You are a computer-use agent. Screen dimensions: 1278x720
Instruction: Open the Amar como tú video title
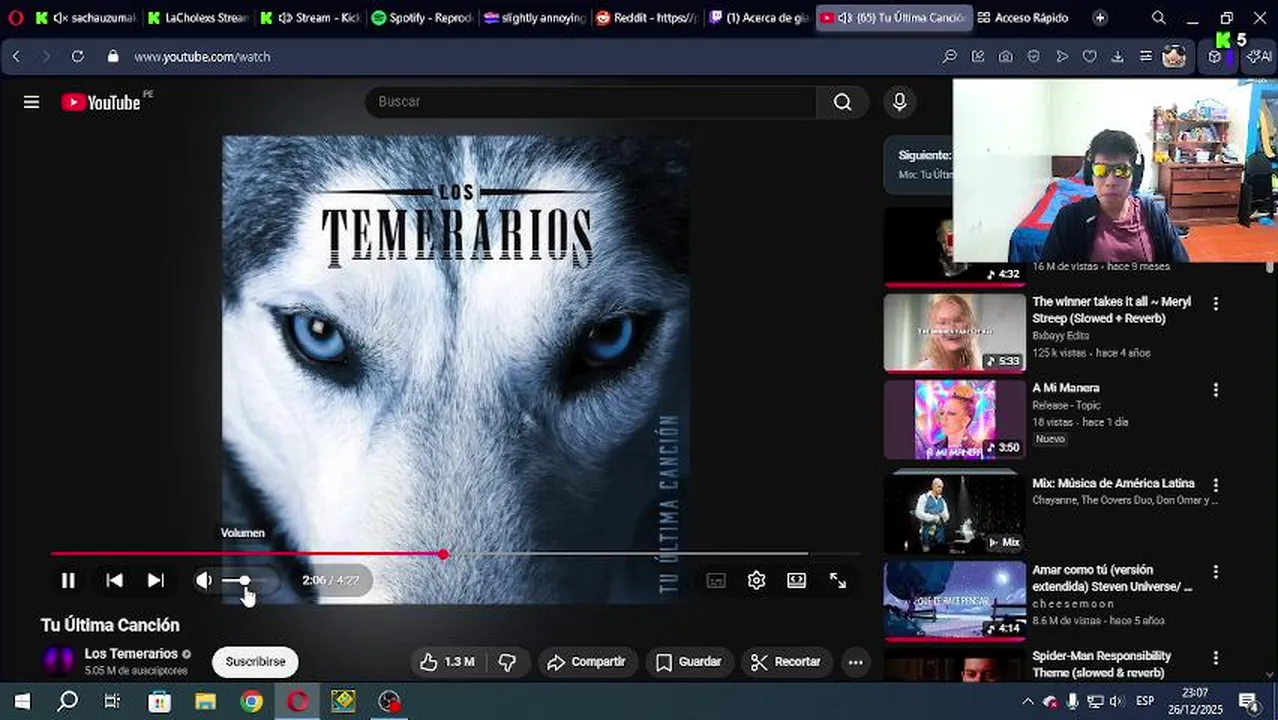pos(1112,578)
